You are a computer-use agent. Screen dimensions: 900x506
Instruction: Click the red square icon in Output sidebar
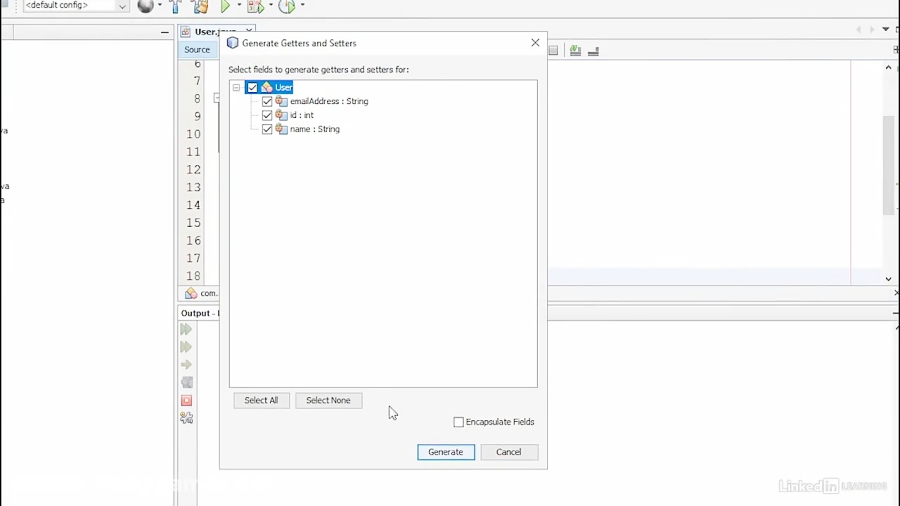coord(187,400)
